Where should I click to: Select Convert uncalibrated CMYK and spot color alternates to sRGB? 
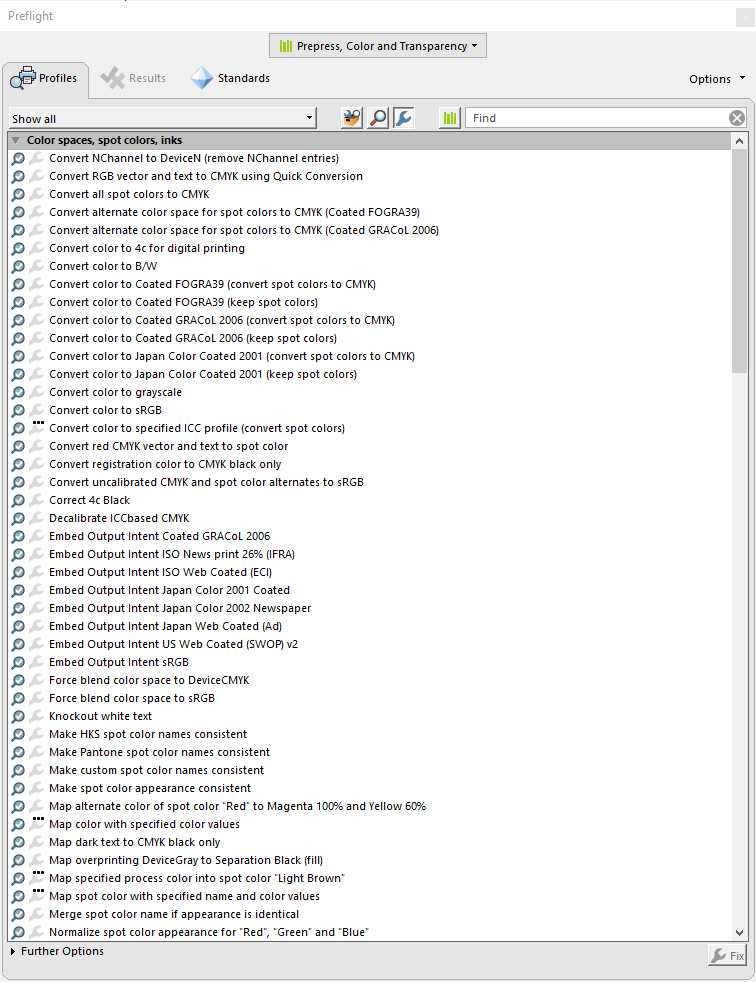207,482
